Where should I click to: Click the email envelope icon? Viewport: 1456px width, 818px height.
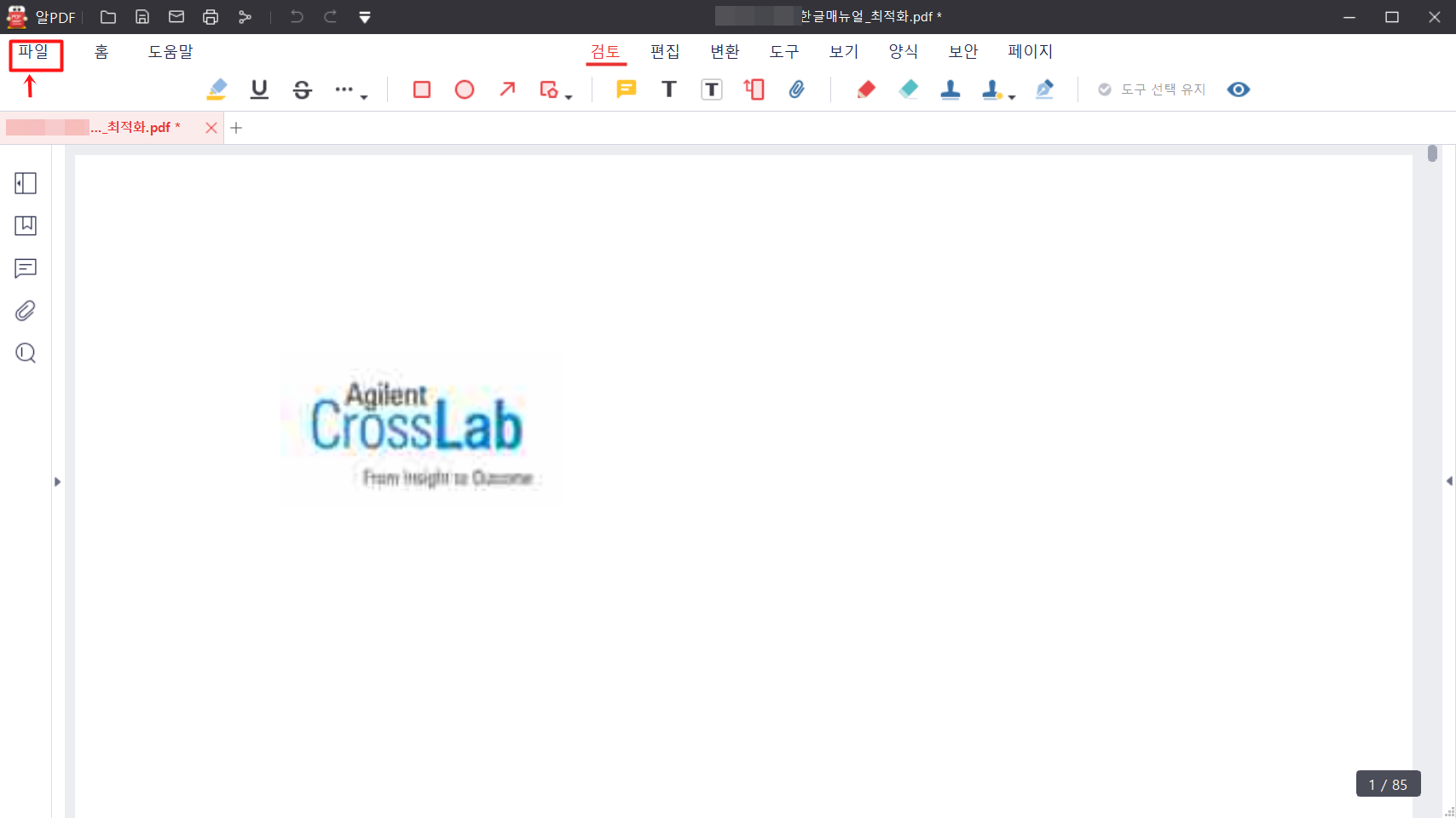point(176,17)
